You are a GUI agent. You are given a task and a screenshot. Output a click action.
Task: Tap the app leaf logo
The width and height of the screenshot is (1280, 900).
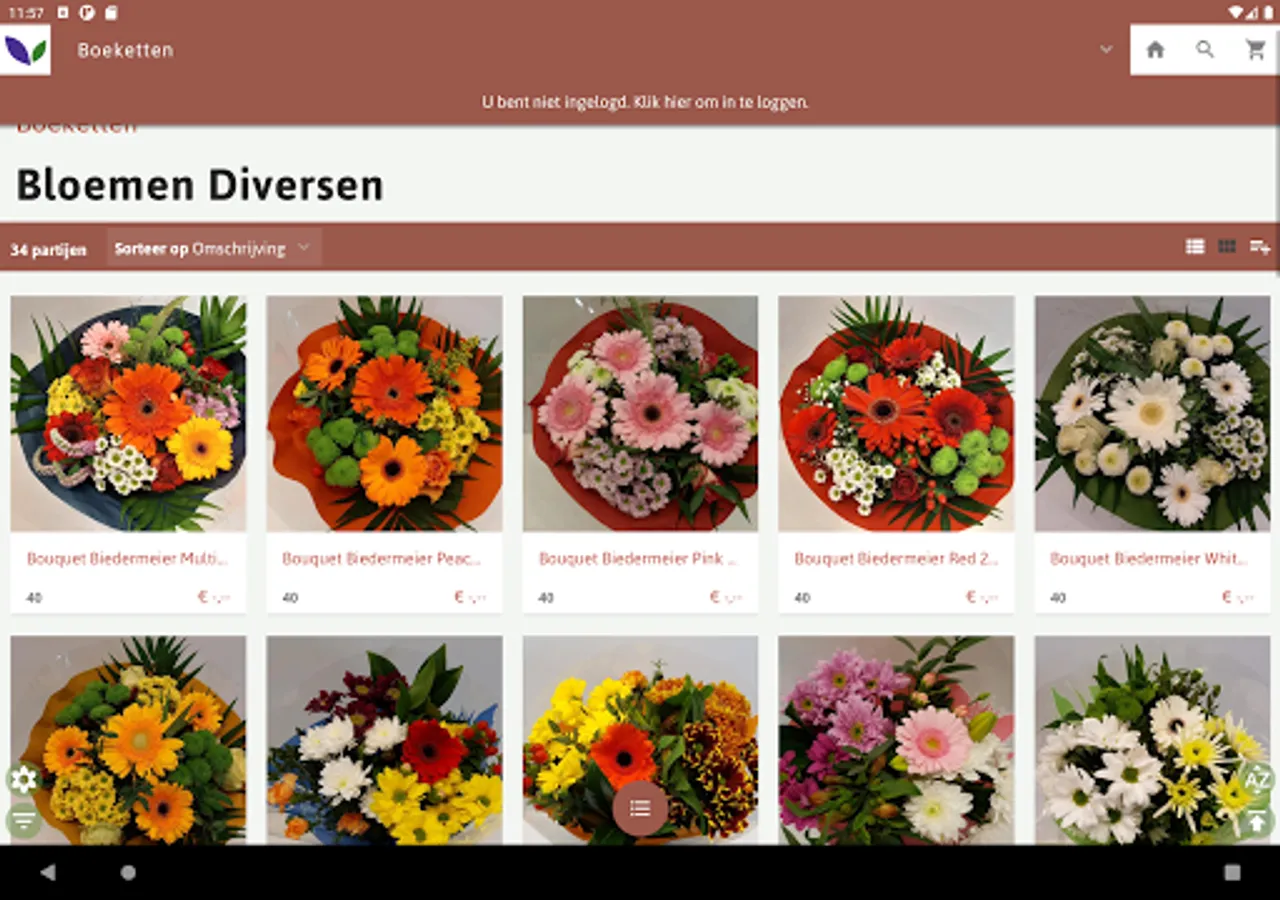point(25,50)
